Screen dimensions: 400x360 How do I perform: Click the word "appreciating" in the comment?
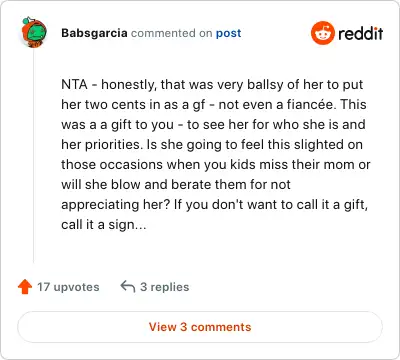click(x=100, y=205)
